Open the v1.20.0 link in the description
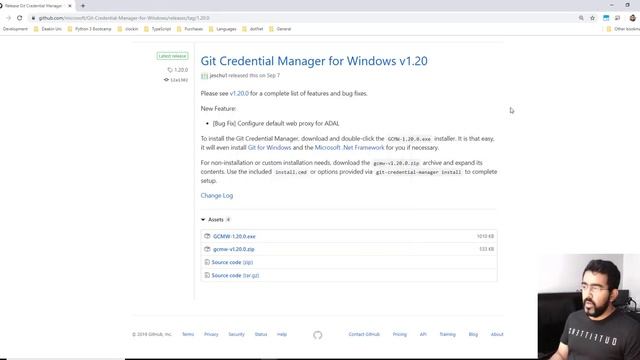 click(239, 93)
